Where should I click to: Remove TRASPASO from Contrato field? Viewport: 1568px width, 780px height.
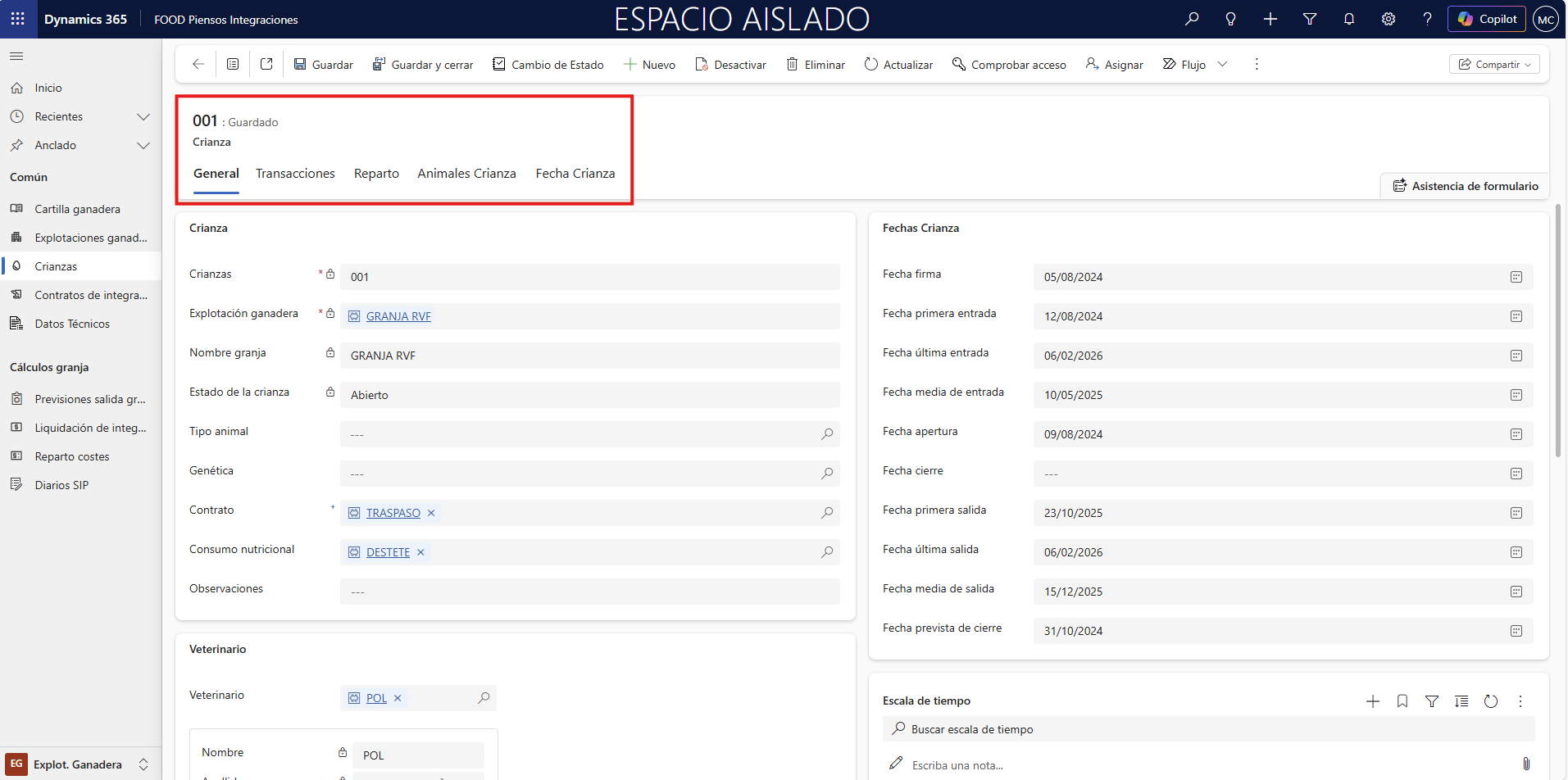pos(431,513)
